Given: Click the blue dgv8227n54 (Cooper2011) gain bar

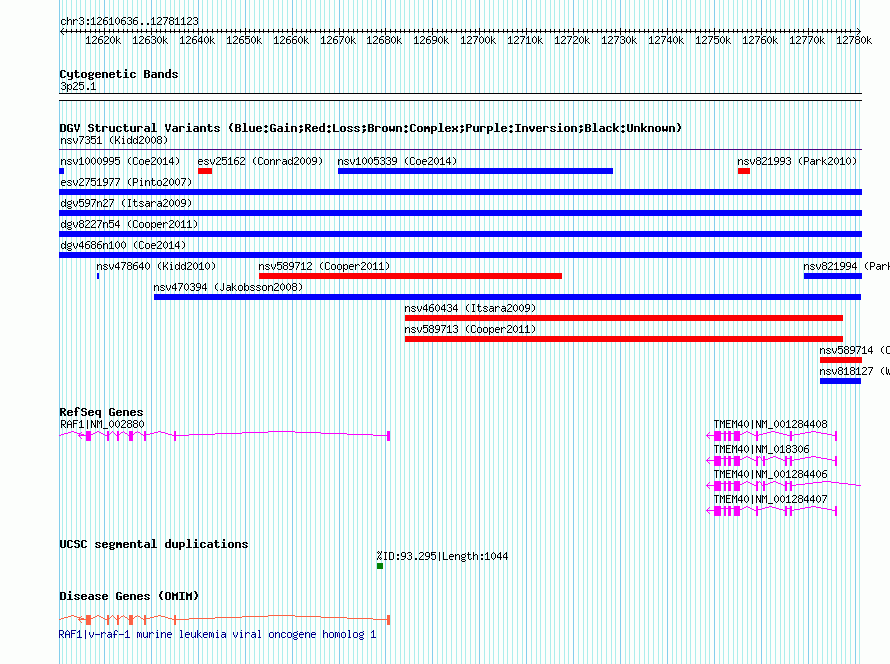Looking at the screenshot, I should [460, 234].
